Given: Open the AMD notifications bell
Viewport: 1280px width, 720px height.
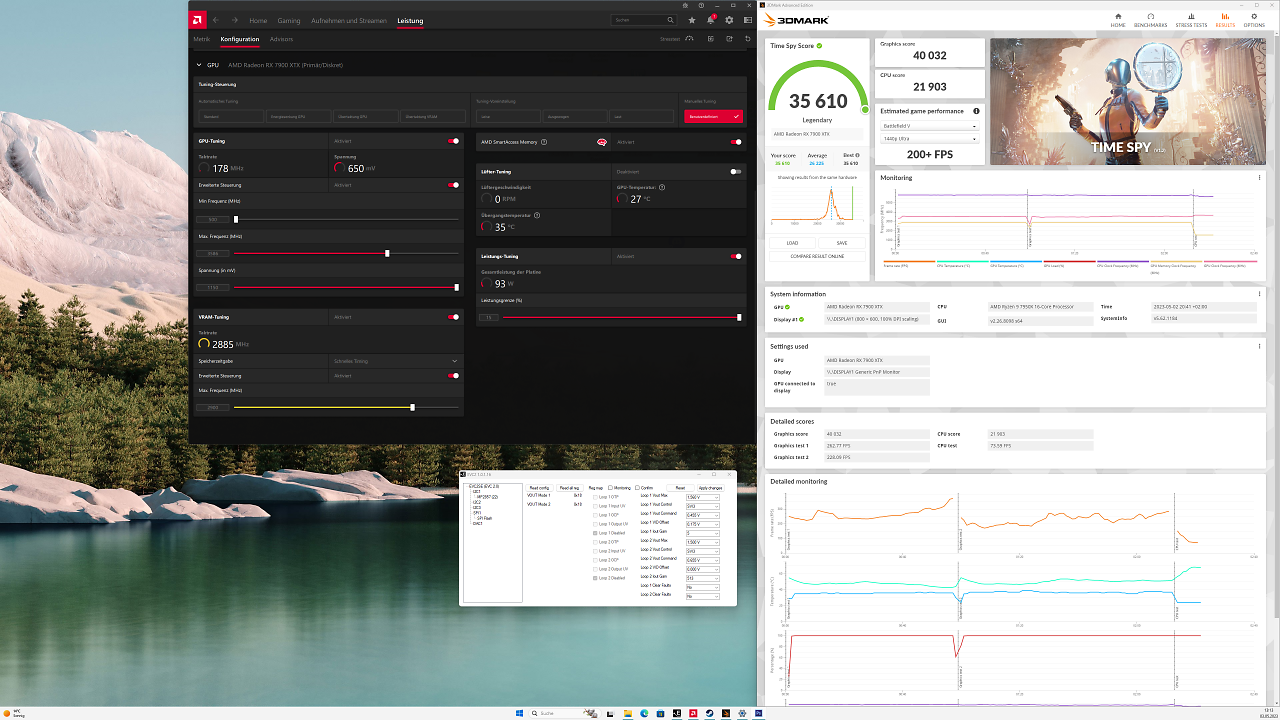Looking at the screenshot, I should click(710, 20).
